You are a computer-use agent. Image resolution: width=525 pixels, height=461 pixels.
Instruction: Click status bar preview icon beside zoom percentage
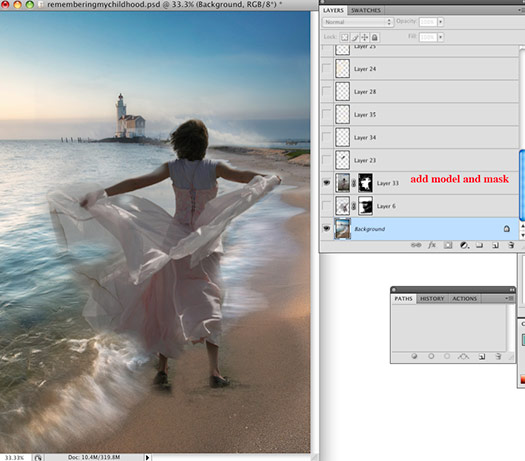click(x=38, y=458)
